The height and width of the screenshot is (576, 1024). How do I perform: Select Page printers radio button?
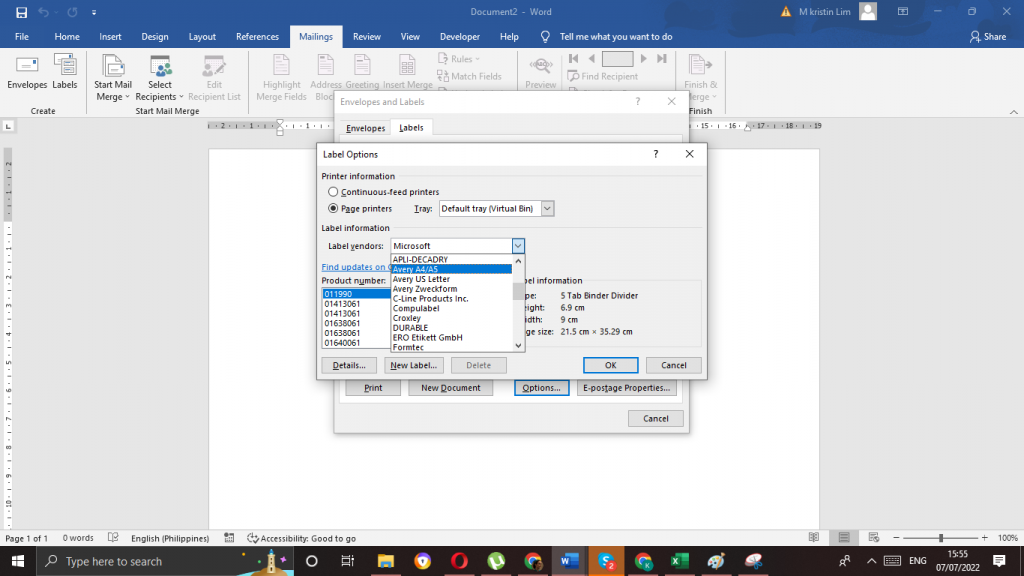tap(333, 208)
